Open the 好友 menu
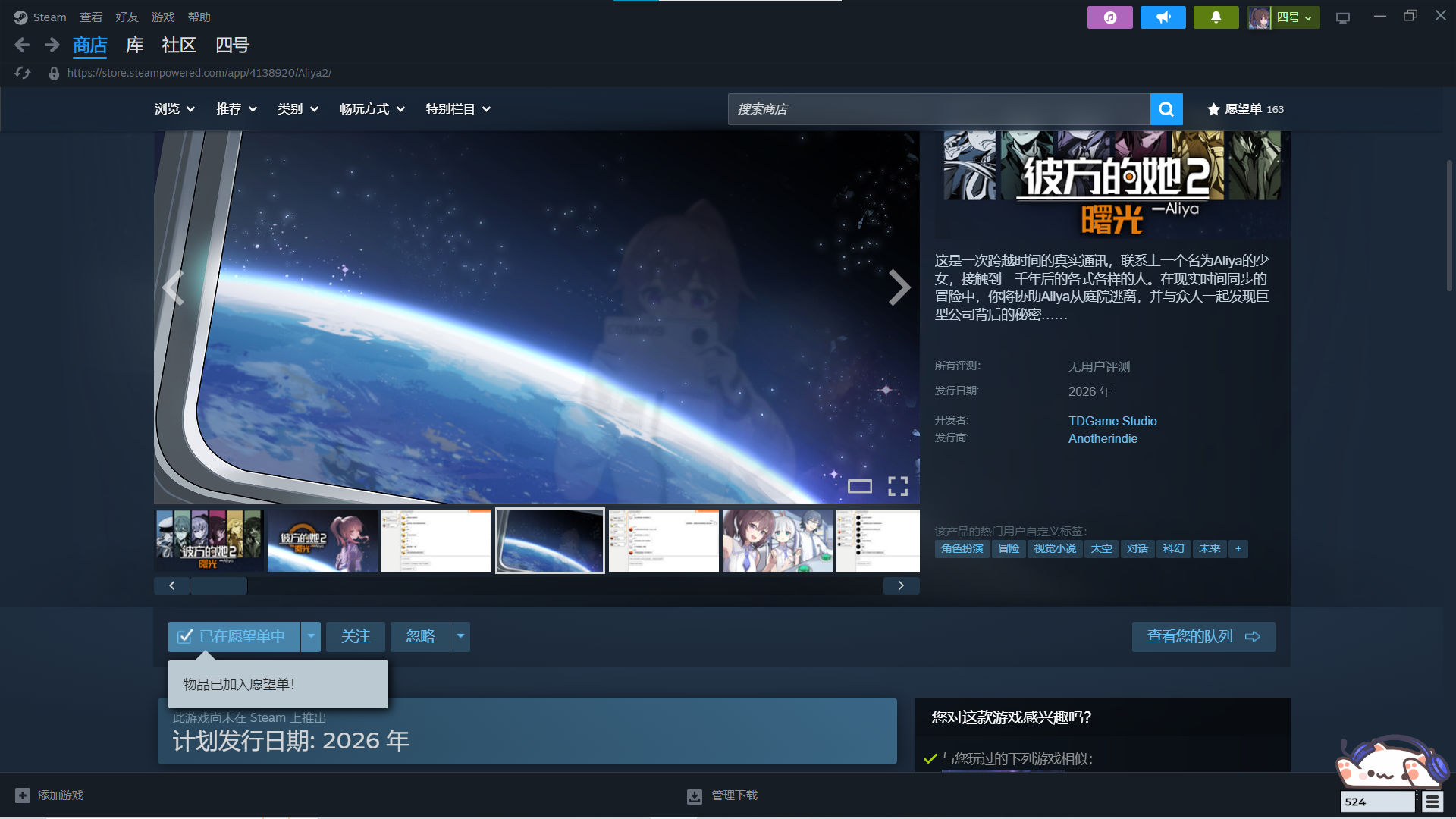Viewport: 1456px width, 819px height. pos(127,17)
